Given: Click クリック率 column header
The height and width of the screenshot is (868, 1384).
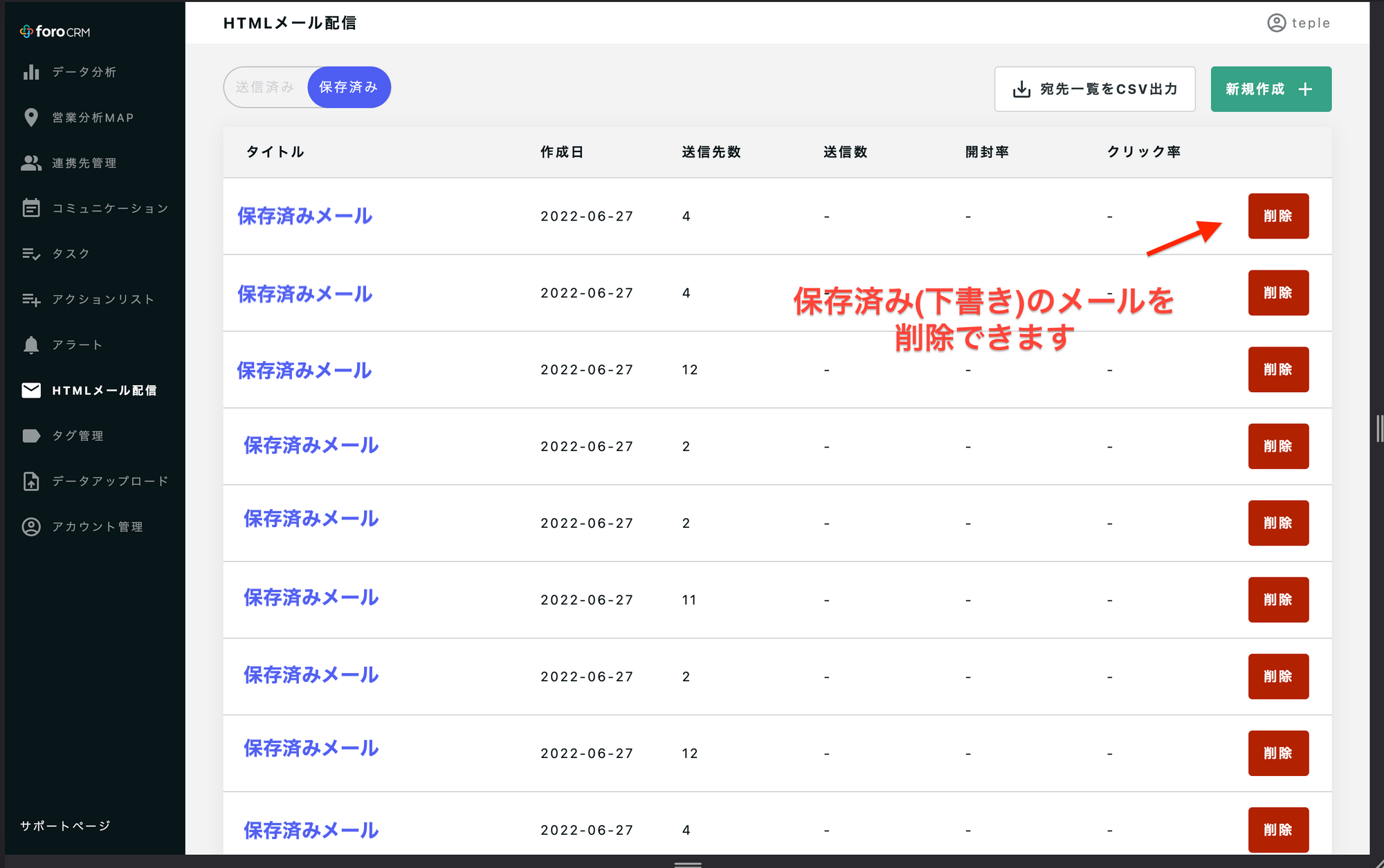Looking at the screenshot, I should [x=1143, y=151].
